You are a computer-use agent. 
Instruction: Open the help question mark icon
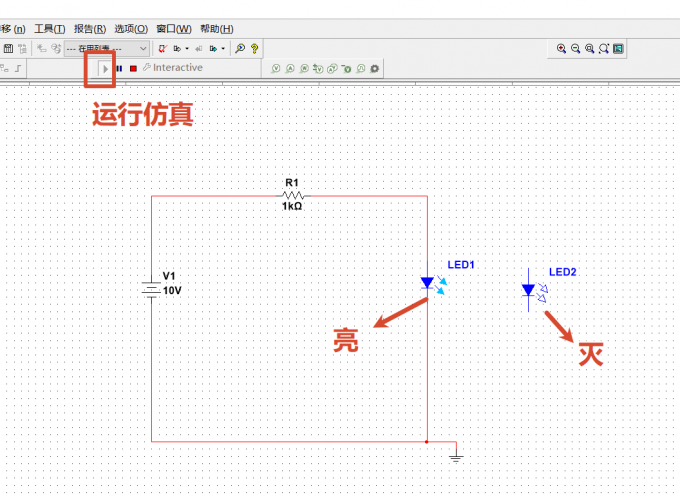[255, 49]
